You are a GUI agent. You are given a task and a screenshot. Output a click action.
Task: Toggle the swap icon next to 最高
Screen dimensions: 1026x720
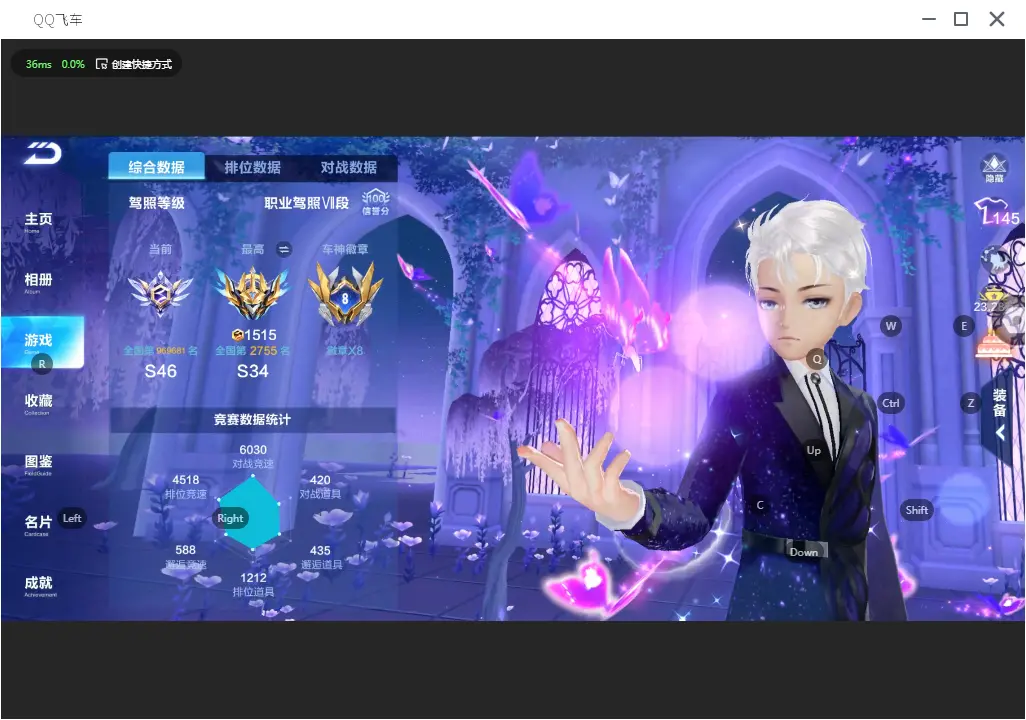tap(283, 249)
